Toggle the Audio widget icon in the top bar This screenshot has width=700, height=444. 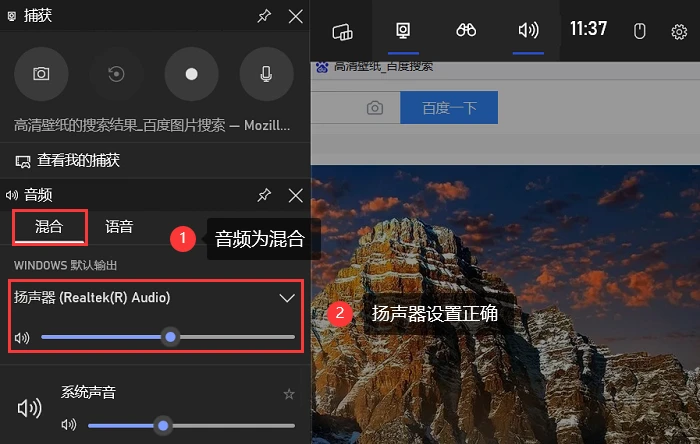(x=528, y=30)
